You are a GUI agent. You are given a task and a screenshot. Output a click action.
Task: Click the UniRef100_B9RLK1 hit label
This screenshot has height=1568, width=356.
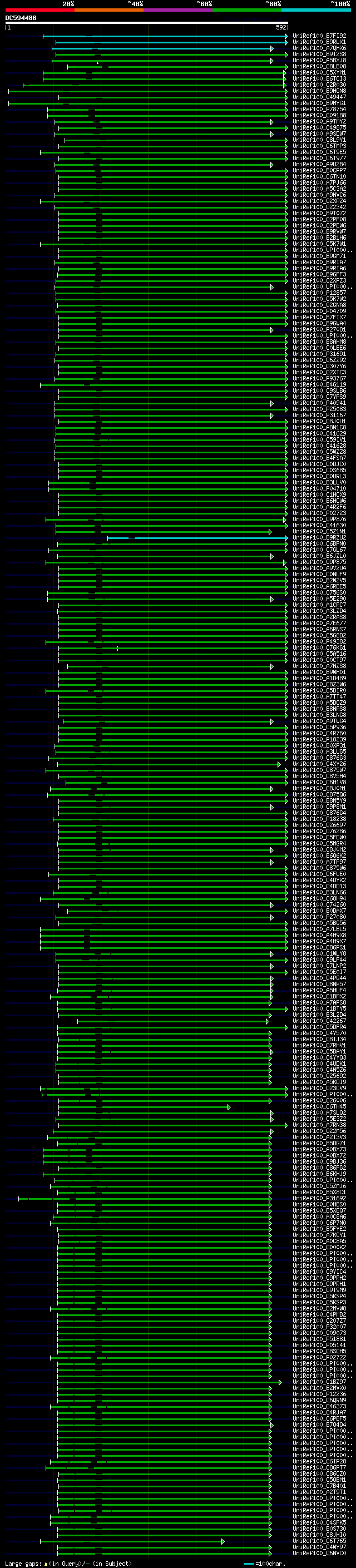(319, 42)
